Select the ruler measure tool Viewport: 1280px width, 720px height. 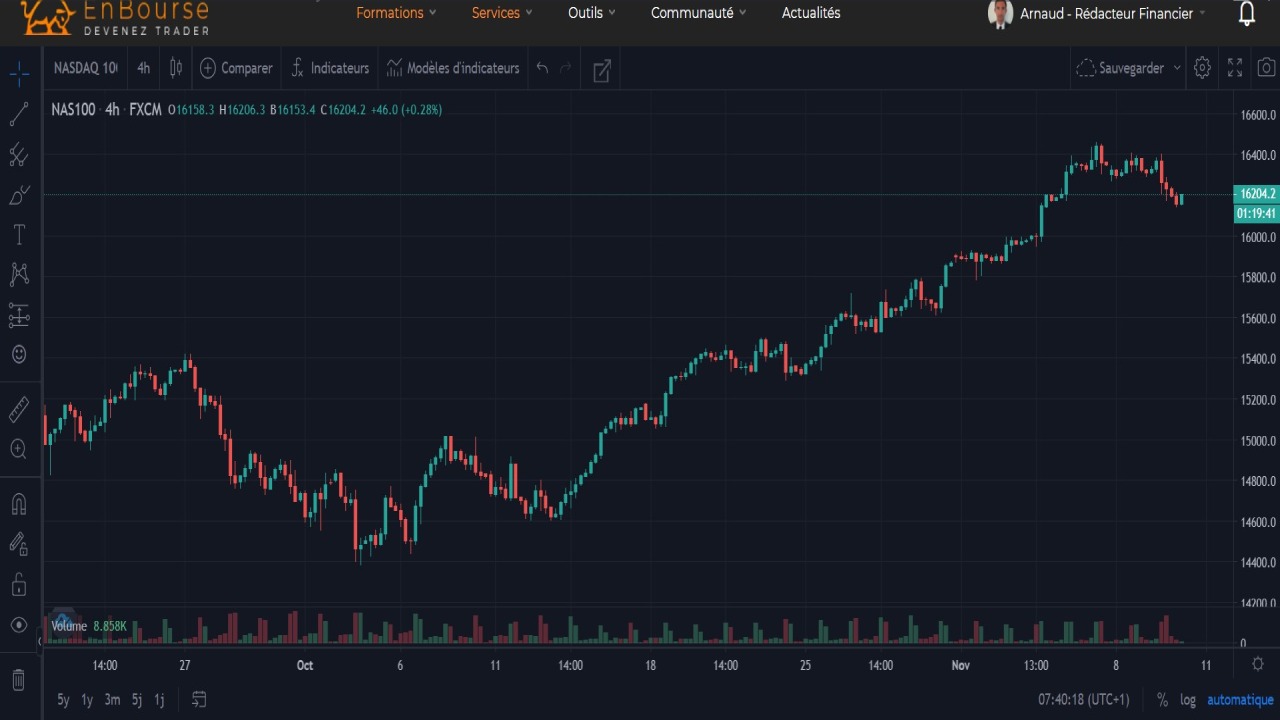(x=19, y=409)
